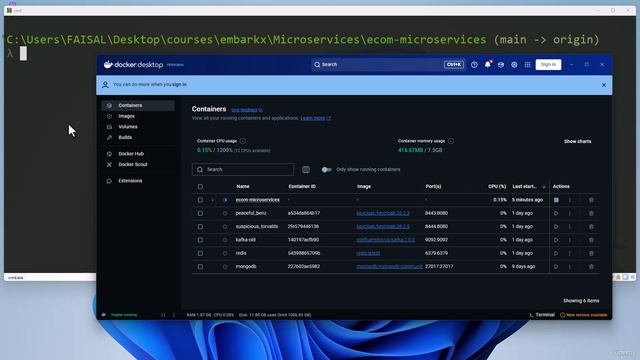Delete the mongodb container
This screenshot has width=640, height=360.
click(x=591, y=267)
